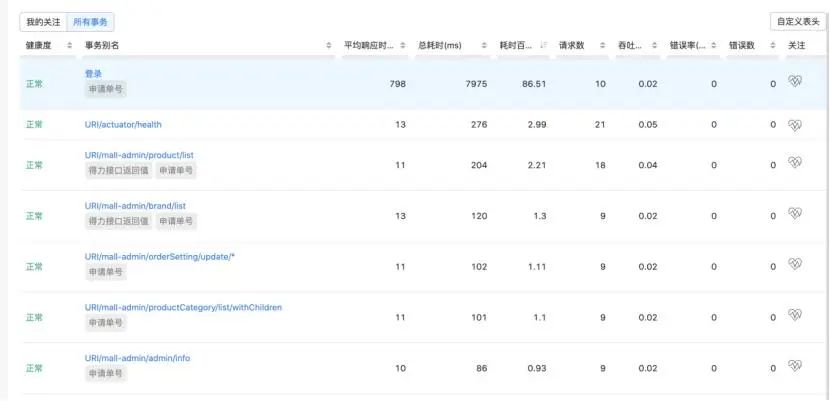
Task: Open 自定义表头 column settings
Action: pyautogui.click(x=798, y=22)
